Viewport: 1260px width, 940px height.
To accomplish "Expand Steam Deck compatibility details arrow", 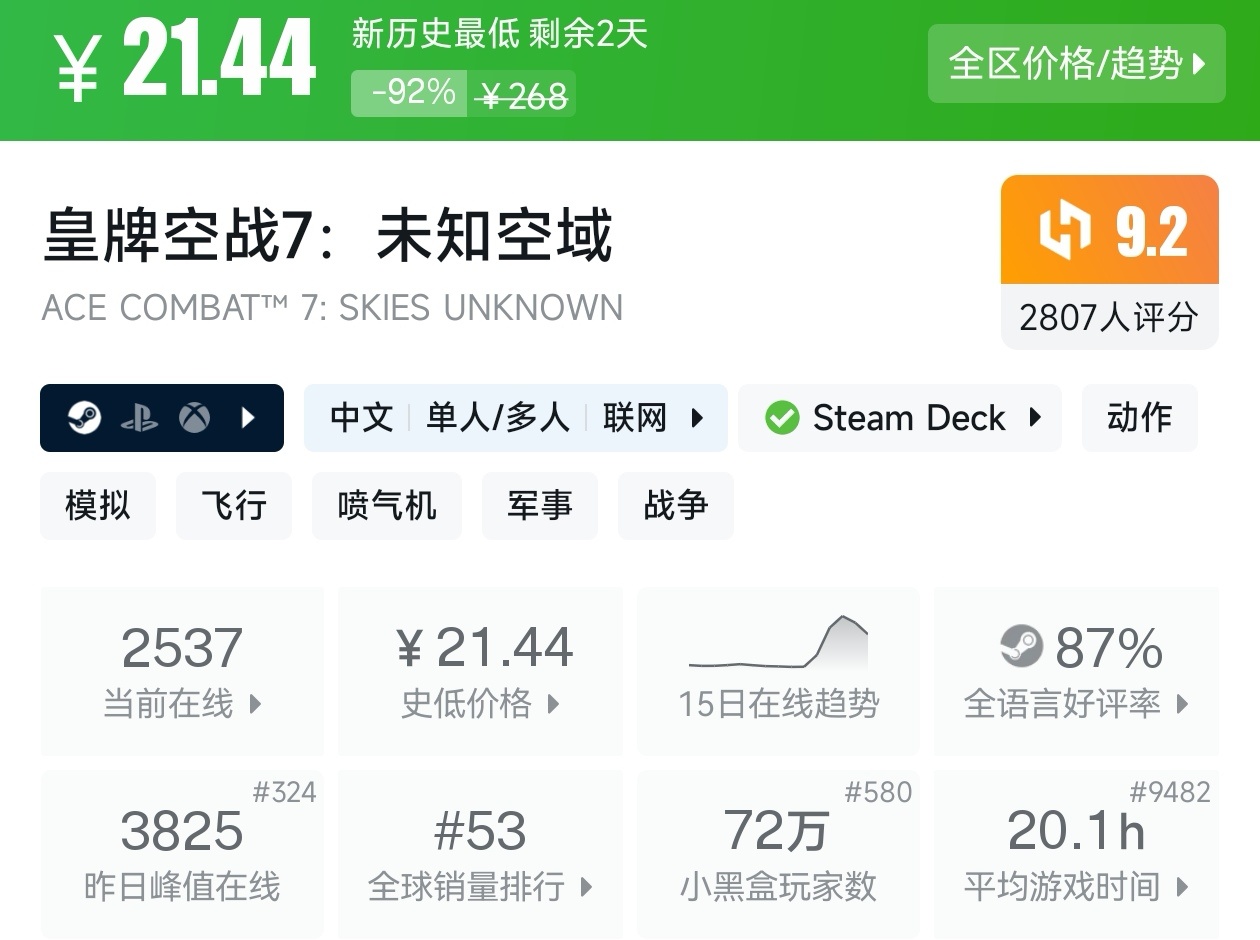I will click(1034, 418).
